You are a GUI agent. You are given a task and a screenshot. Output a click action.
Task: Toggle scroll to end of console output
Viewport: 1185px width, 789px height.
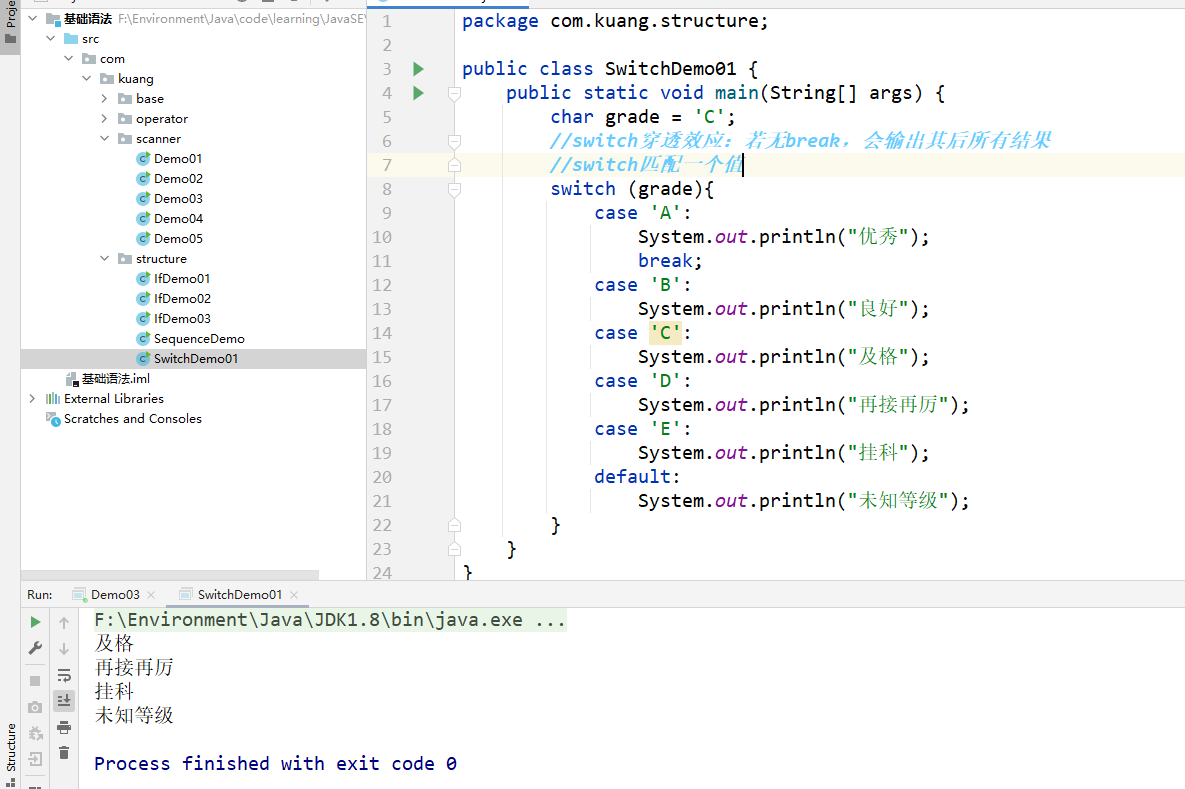click(64, 701)
